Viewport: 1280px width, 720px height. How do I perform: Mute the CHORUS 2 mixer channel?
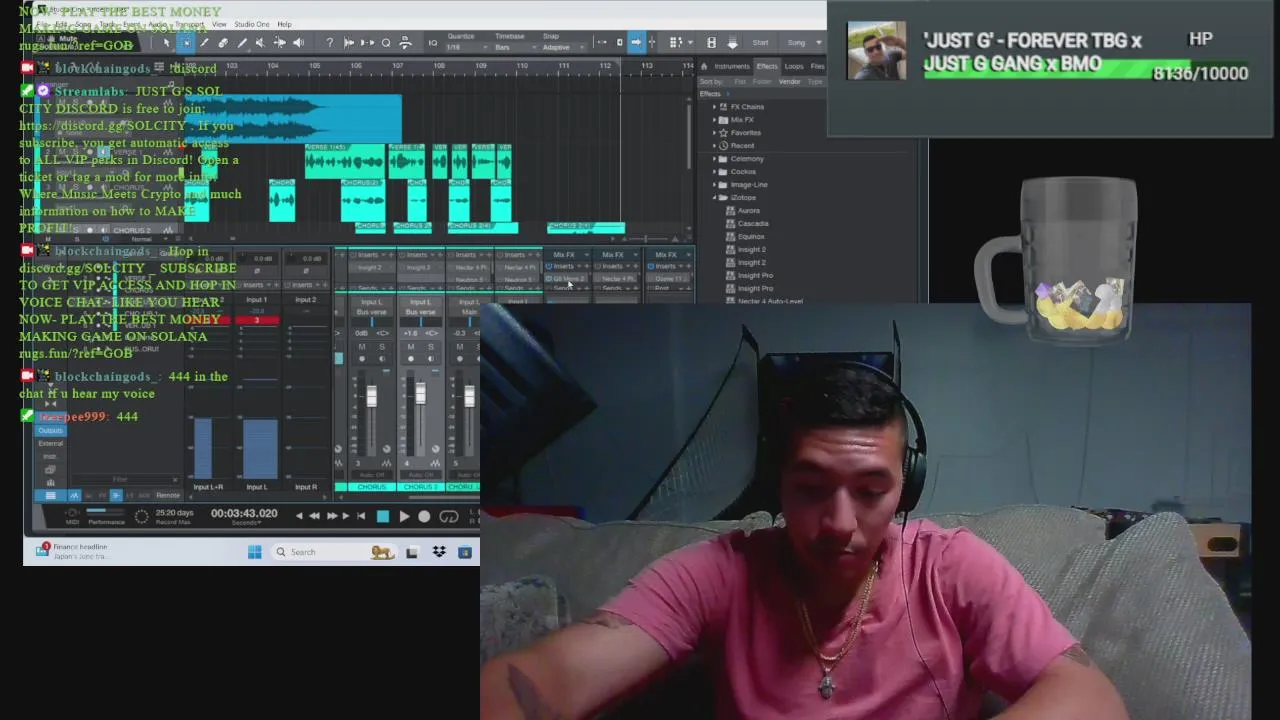[411, 347]
